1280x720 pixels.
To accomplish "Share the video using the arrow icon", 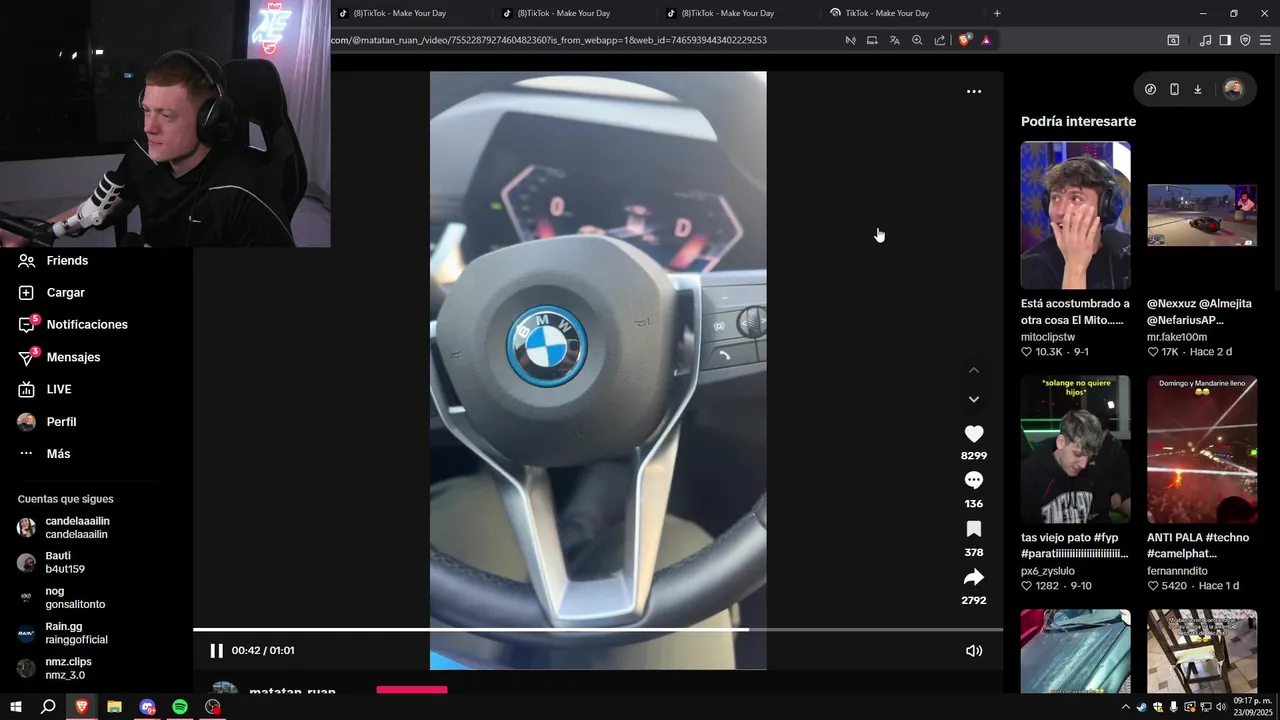I will coord(974,577).
